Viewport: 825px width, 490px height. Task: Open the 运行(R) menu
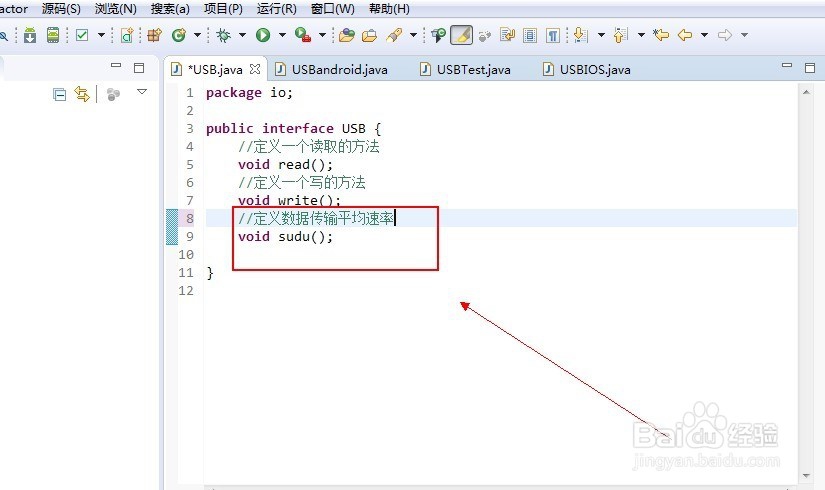[277, 9]
